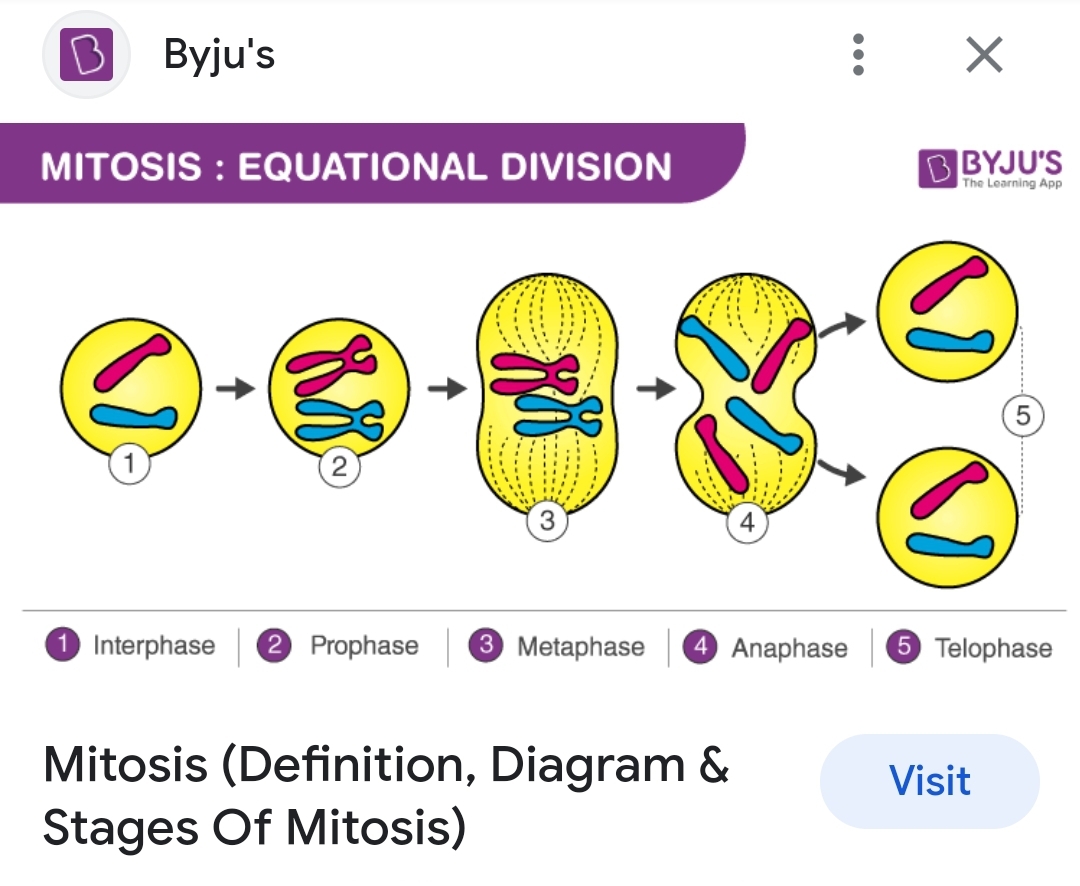This screenshot has width=1080, height=886.
Task: Click the purple 4 Anaphase legend icon
Action: tap(700, 647)
